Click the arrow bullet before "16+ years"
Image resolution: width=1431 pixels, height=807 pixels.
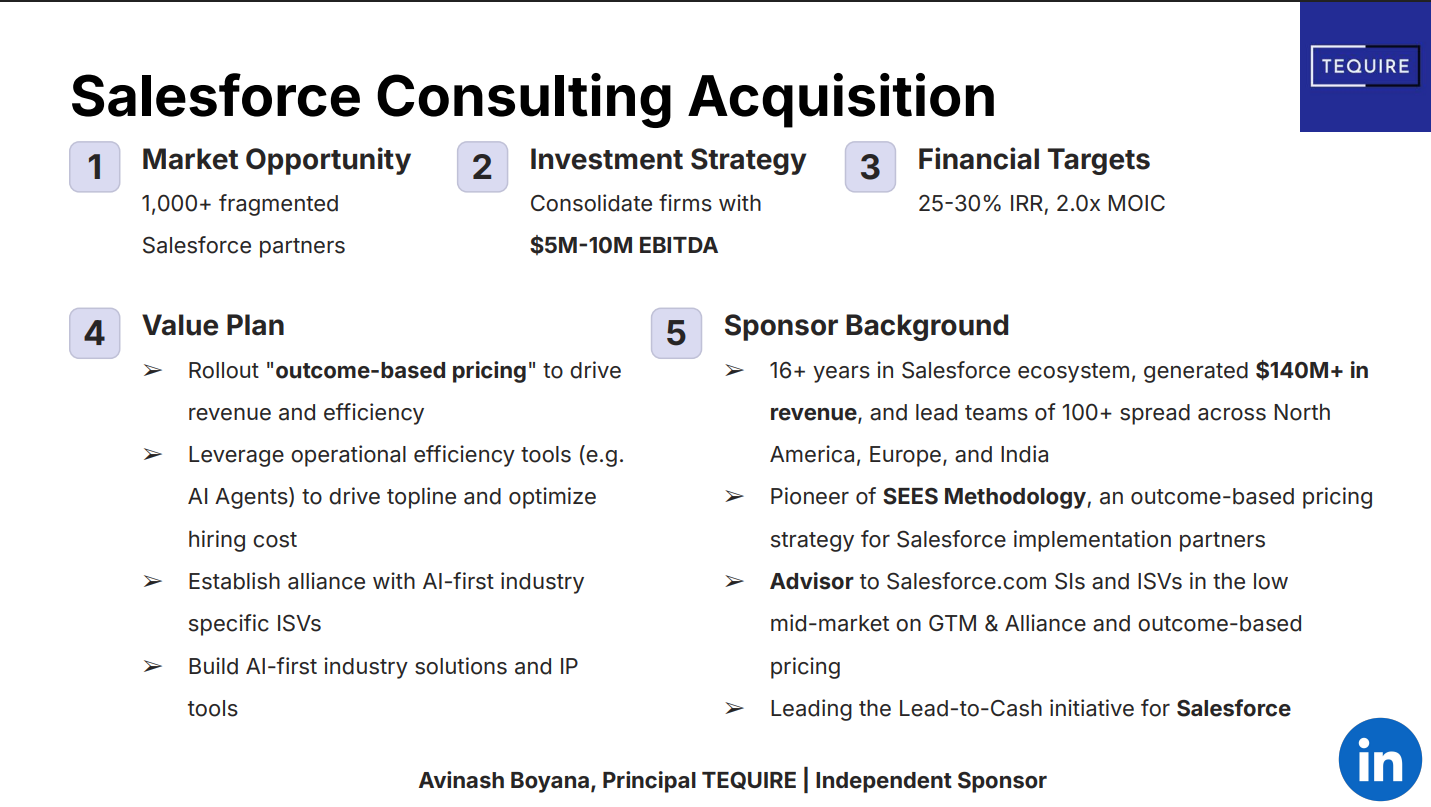click(x=734, y=371)
